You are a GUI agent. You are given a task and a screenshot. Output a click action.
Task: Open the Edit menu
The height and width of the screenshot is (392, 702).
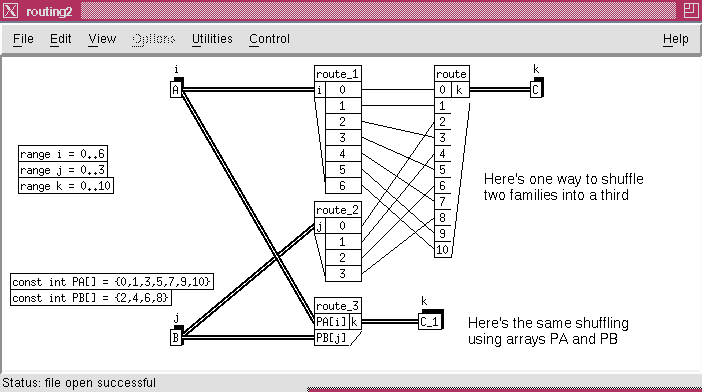(60, 39)
